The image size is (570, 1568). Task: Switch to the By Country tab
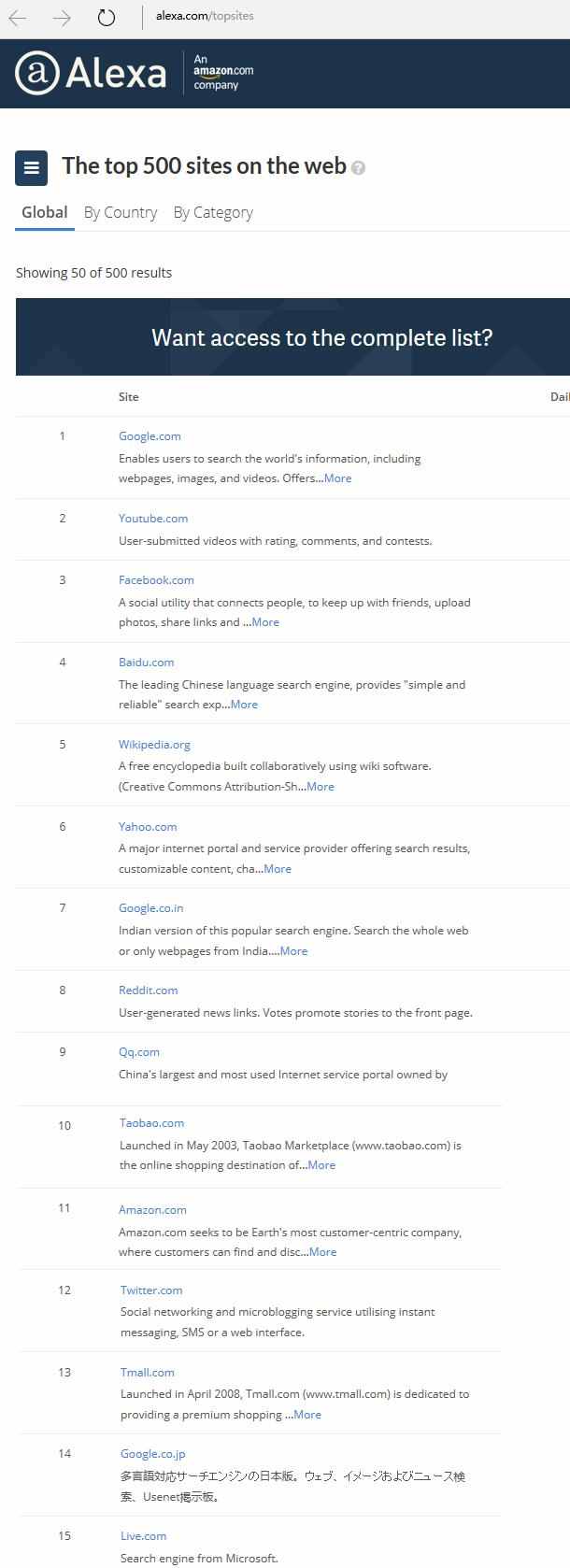(x=121, y=212)
